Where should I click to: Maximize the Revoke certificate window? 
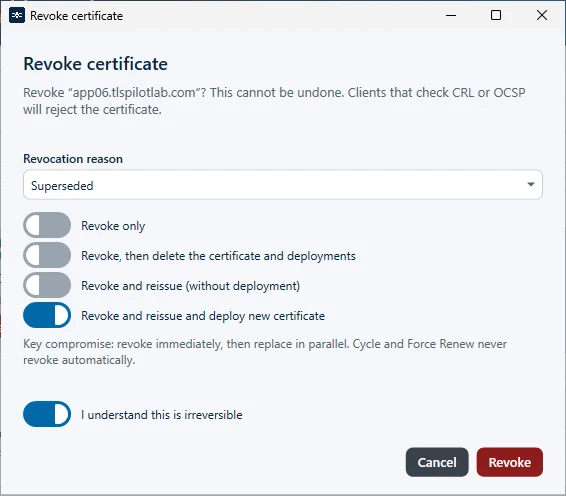coord(496,16)
